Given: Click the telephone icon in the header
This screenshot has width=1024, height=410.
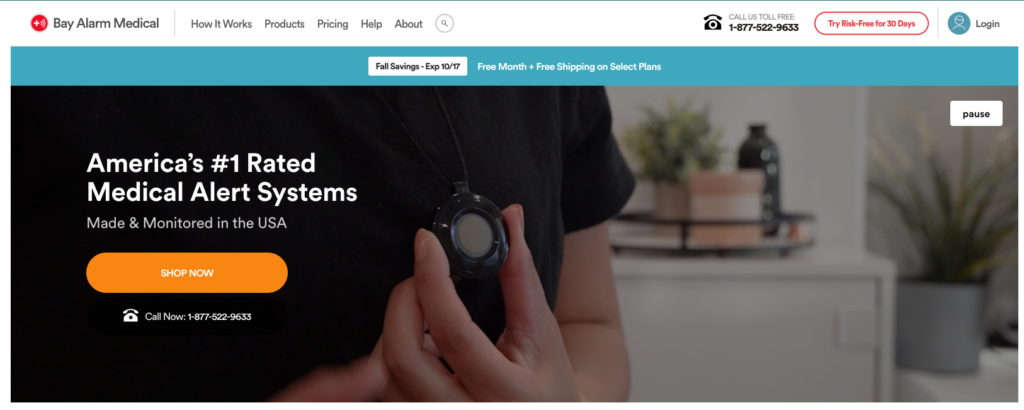Looking at the screenshot, I should click(712, 23).
